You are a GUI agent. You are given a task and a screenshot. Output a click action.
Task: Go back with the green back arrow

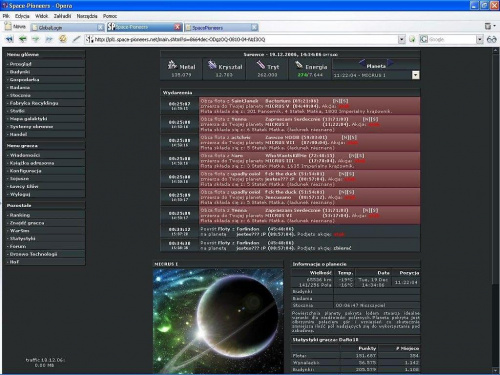coord(23,39)
